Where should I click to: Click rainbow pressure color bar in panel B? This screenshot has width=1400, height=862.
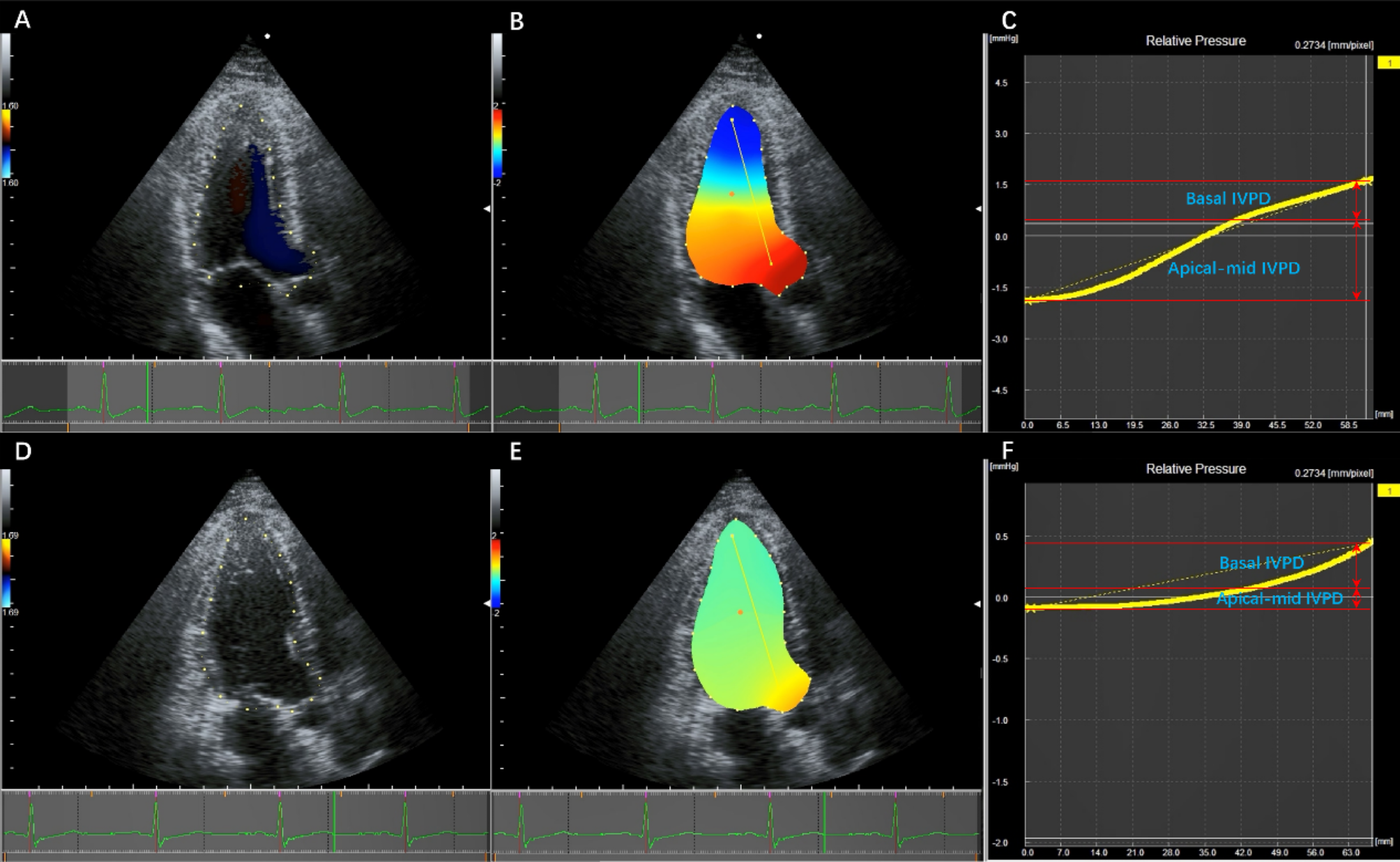pyautogui.click(x=498, y=143)
